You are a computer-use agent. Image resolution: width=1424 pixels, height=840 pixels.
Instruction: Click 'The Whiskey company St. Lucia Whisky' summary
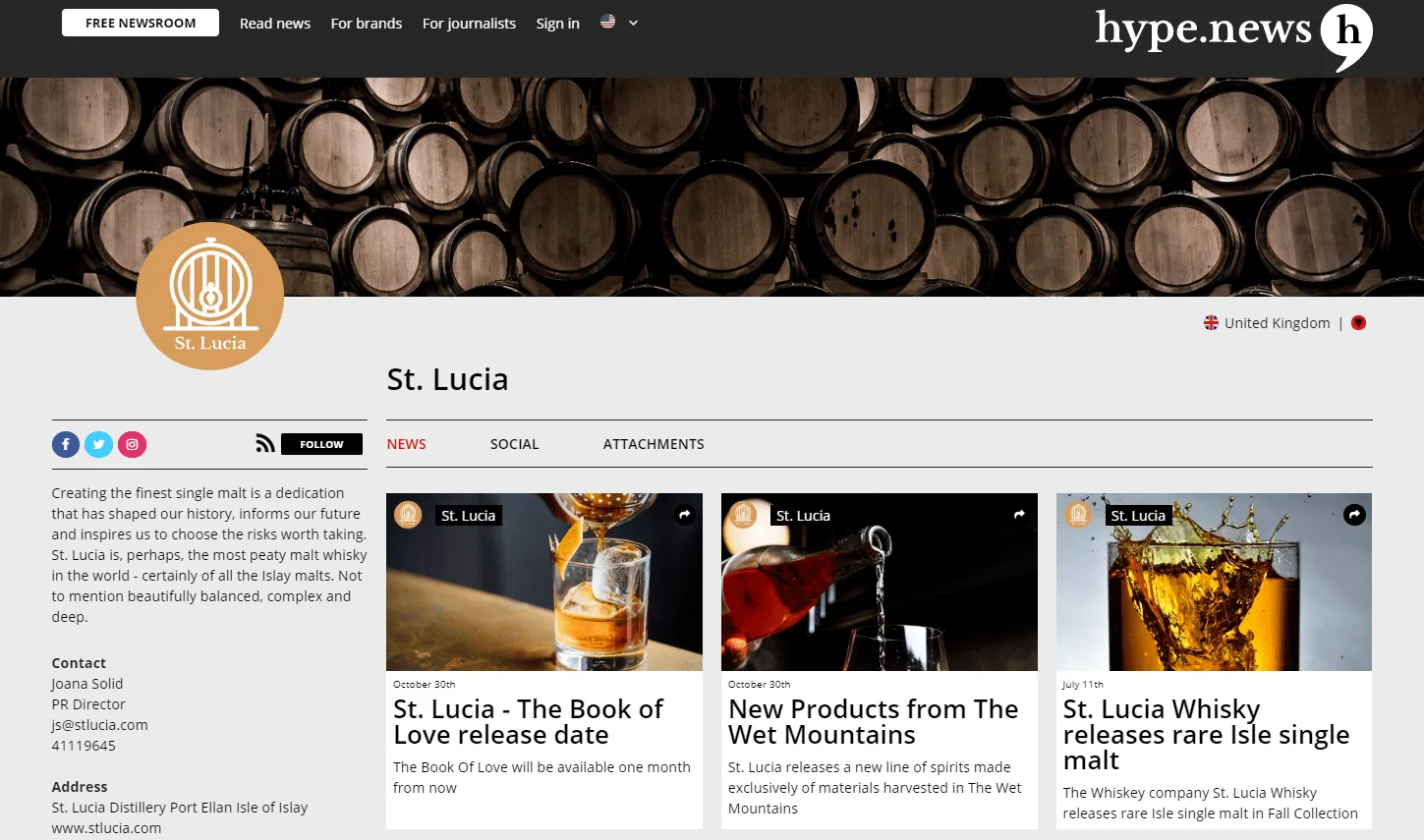pos(1210,803)
